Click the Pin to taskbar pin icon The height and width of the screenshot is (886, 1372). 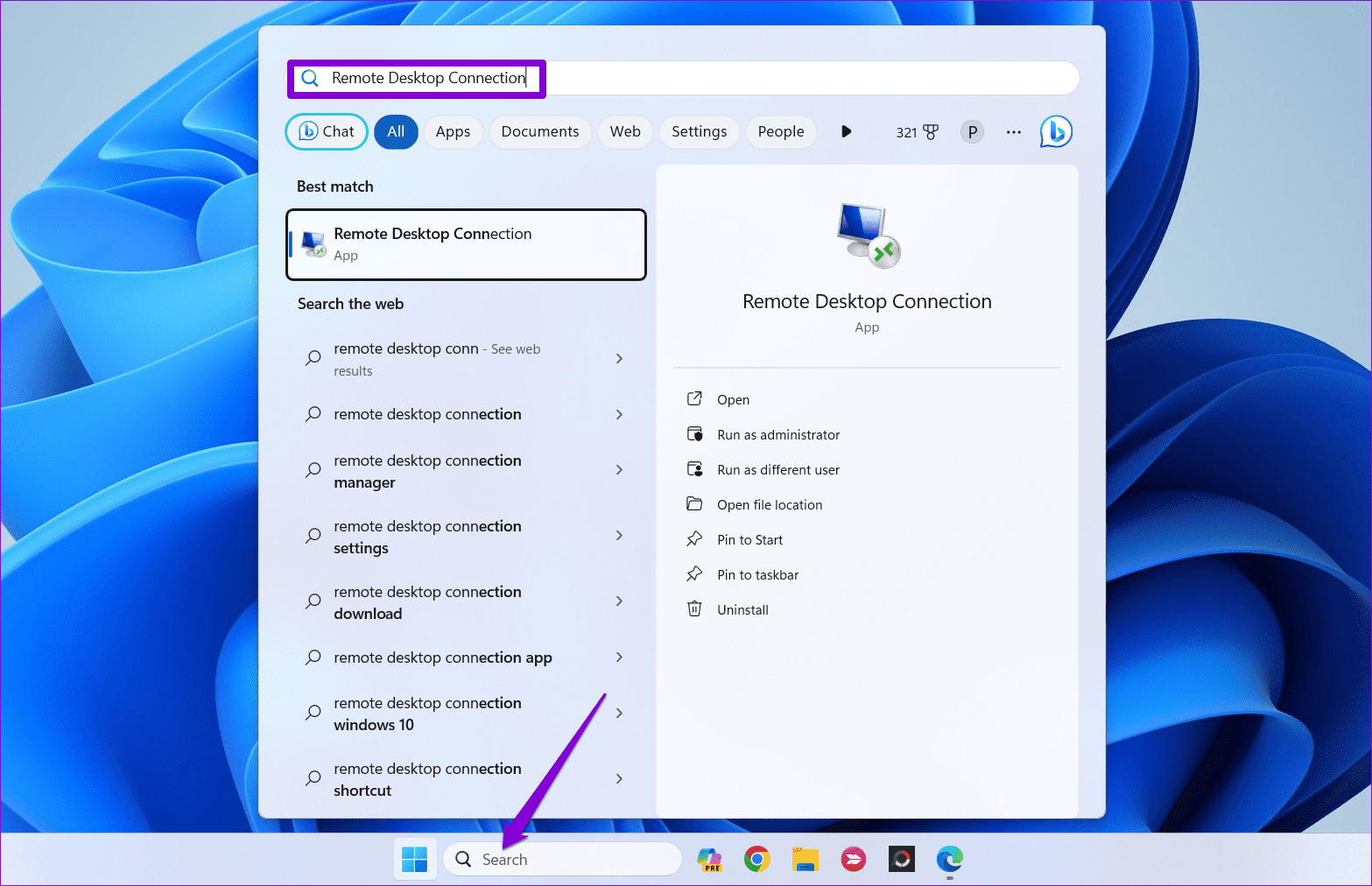click(x=694, y=574)
